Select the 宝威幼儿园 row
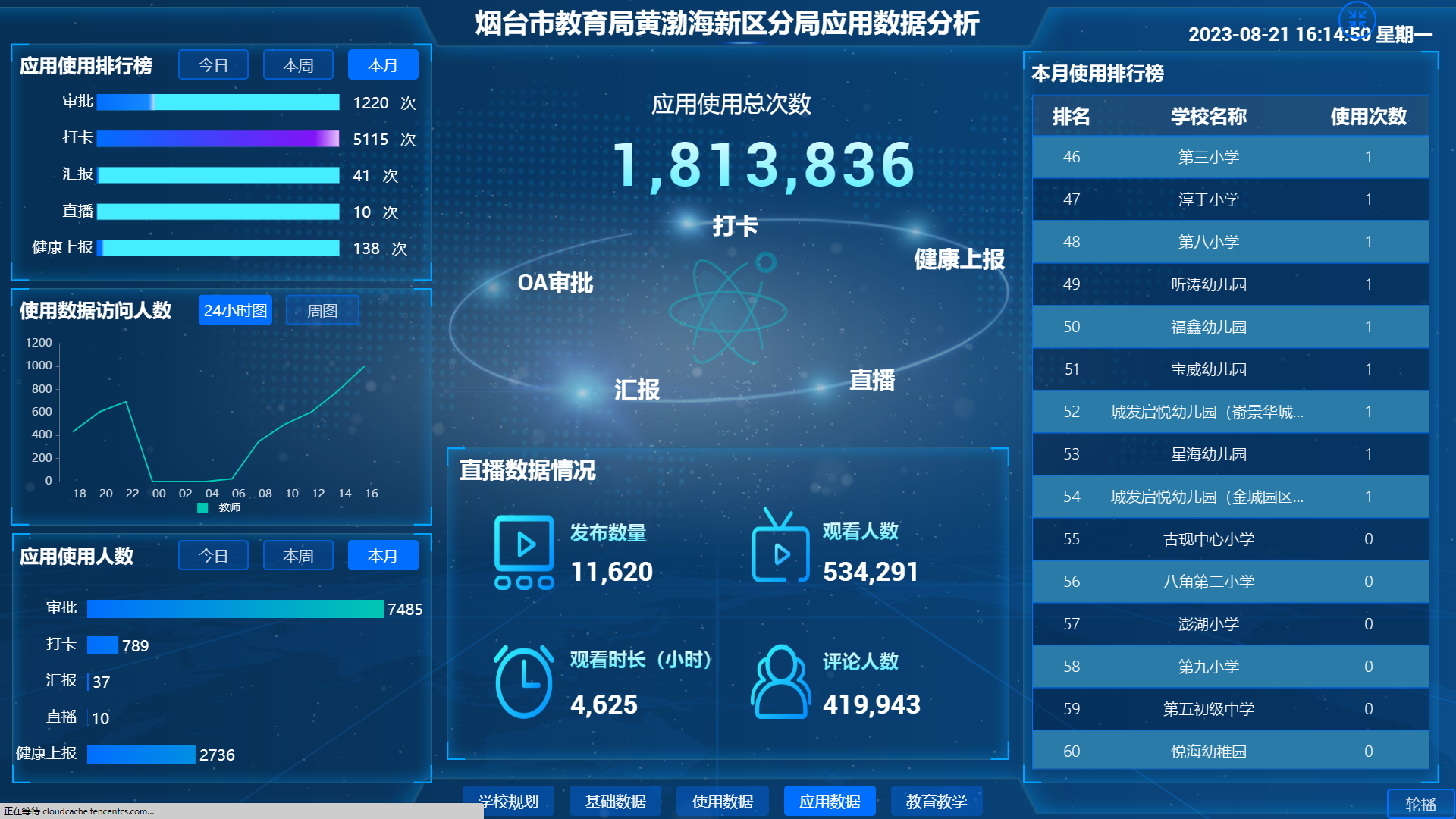Viewport: 1456px width, 819px height. coord(1230,369)
